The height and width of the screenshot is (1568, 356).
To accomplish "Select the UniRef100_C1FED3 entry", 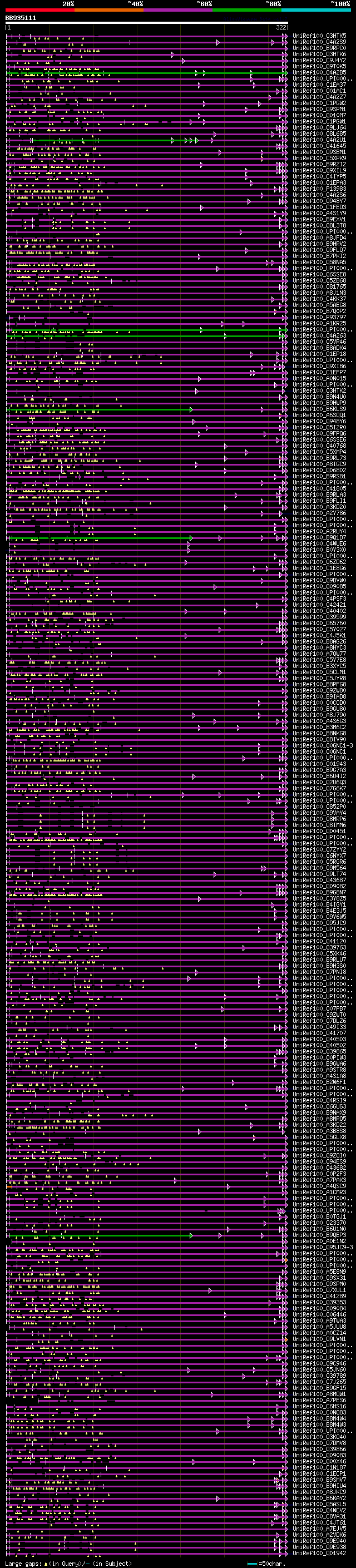I will (319, 207).
